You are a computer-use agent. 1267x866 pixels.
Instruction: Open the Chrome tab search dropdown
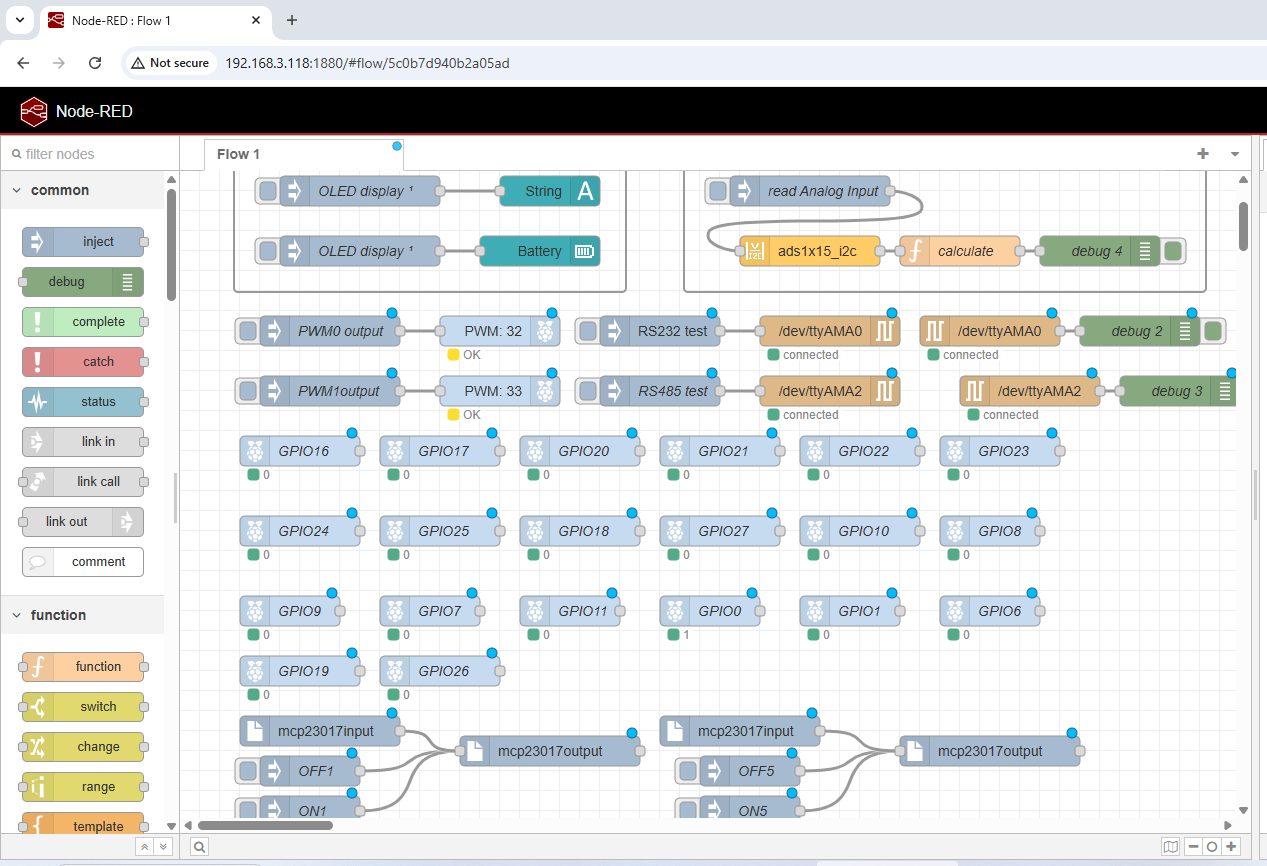[x=19, y=20]
